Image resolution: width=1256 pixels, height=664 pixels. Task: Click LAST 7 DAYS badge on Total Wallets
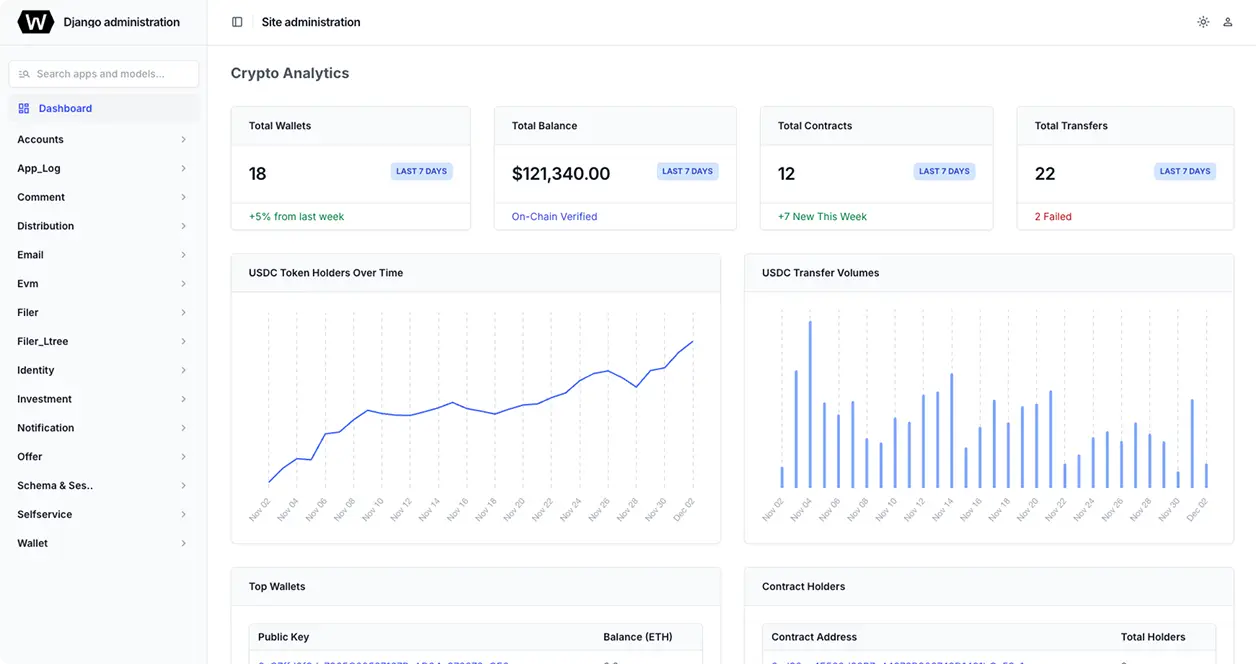421,171
